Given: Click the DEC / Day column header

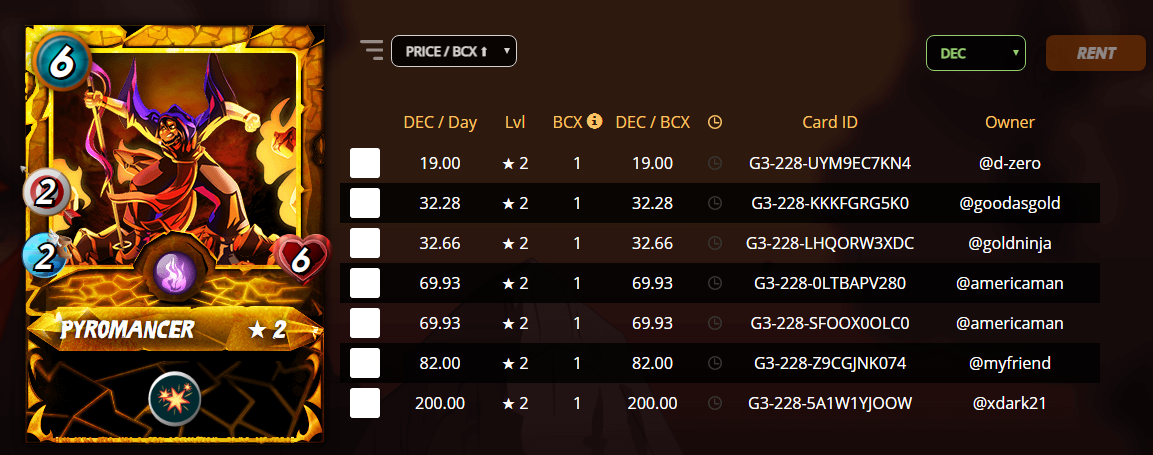Looking at the screenshot, I should pyautogui.click(x=440, y=123).
